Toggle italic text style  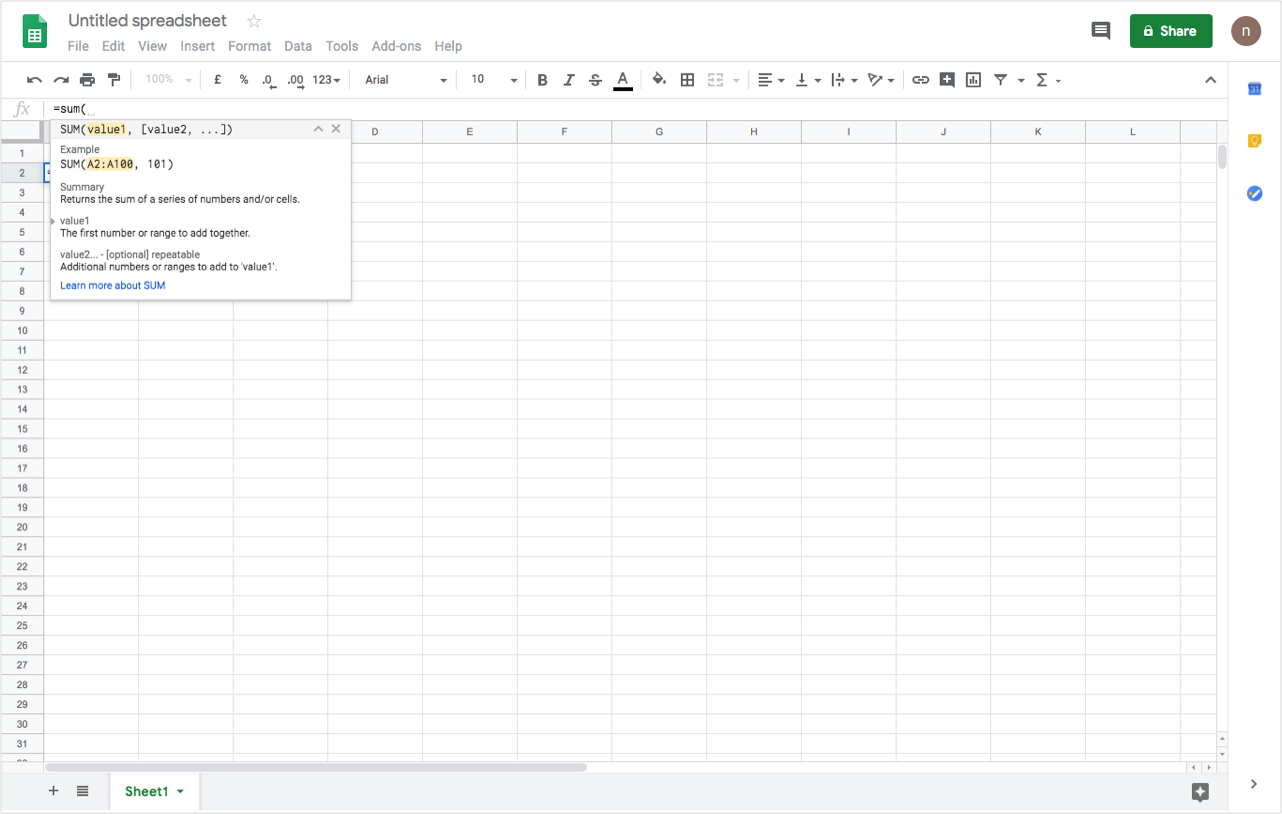[x=569, y=80]
